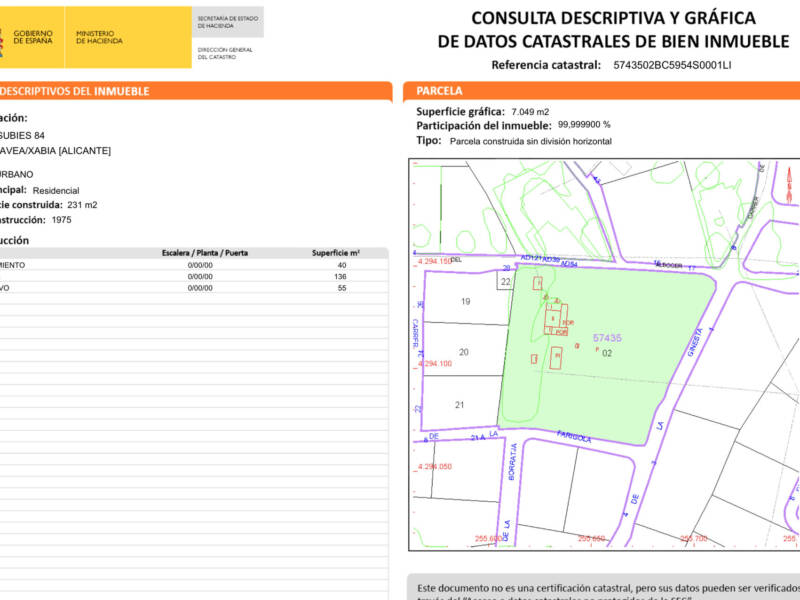Click '0/00/00' in the row with 40
The image size is (800, 600).
[200, 265]
